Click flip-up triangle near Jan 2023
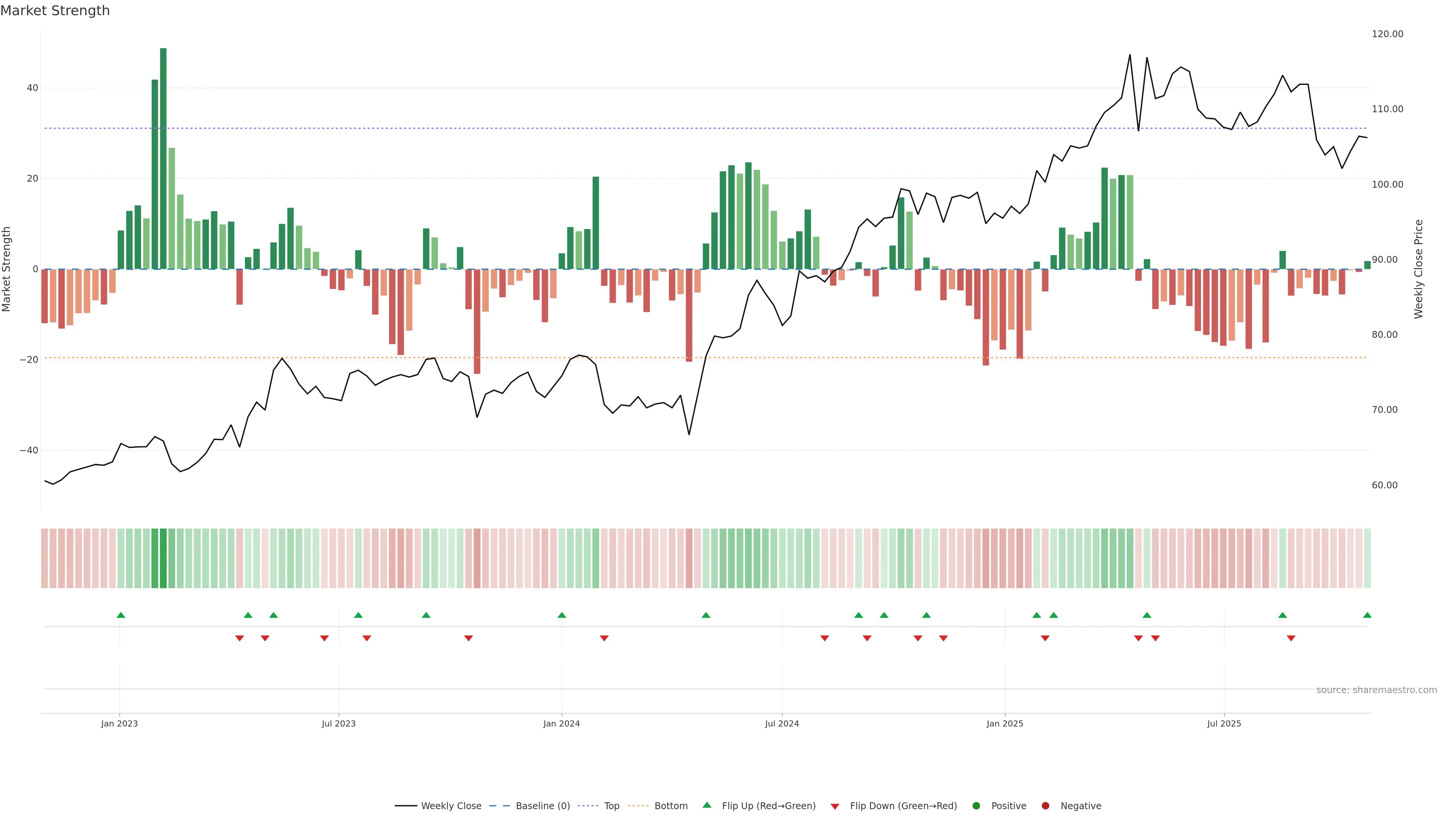The image size is (1456, 819). [x=121, y=615]
